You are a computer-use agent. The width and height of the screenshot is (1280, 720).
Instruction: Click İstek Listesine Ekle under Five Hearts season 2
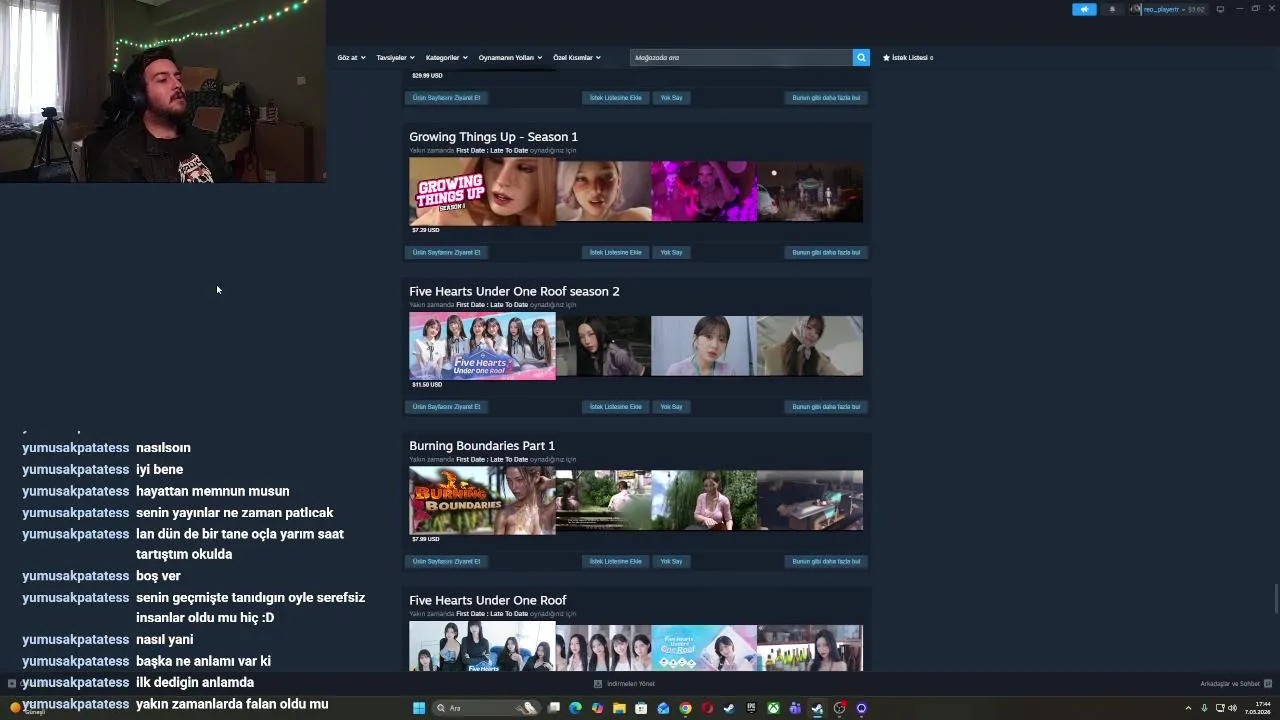[615, 407]
